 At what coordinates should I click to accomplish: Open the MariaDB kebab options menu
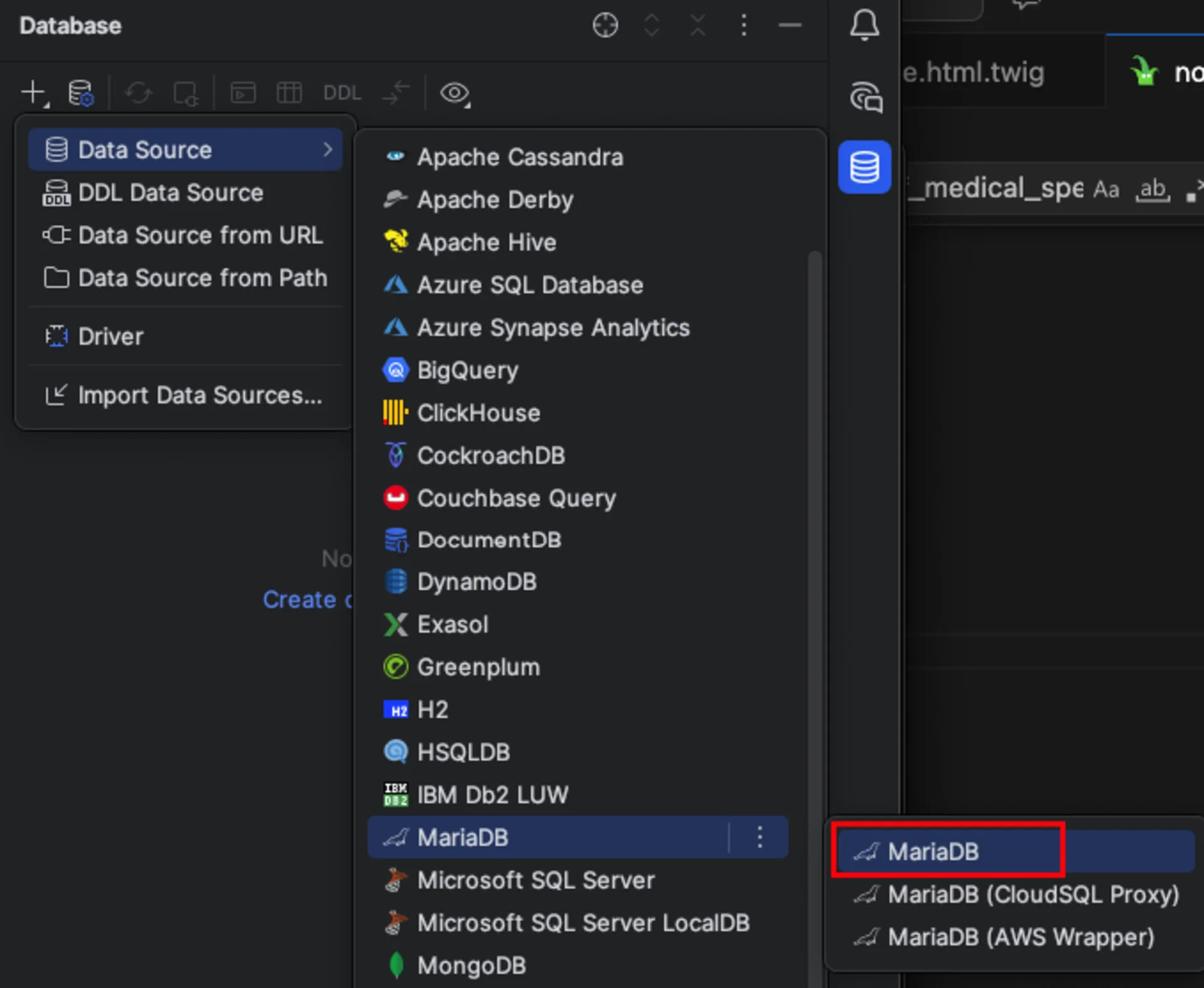point(759,837)
